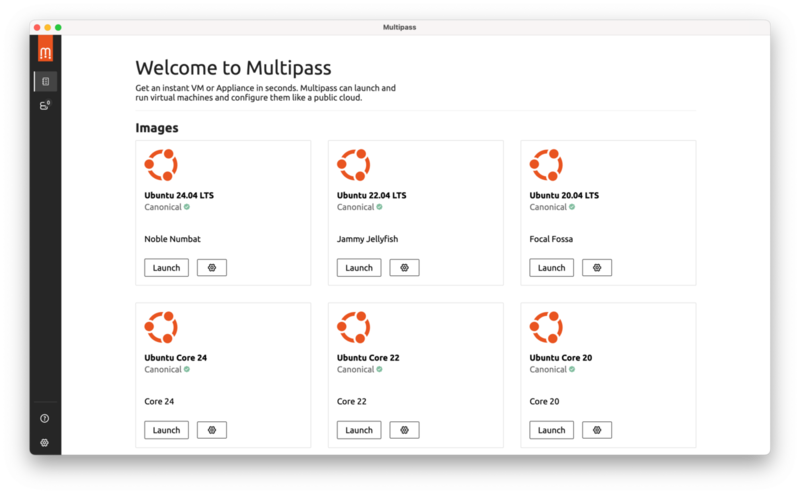Click the Multipass logo in sidebar

45,48
